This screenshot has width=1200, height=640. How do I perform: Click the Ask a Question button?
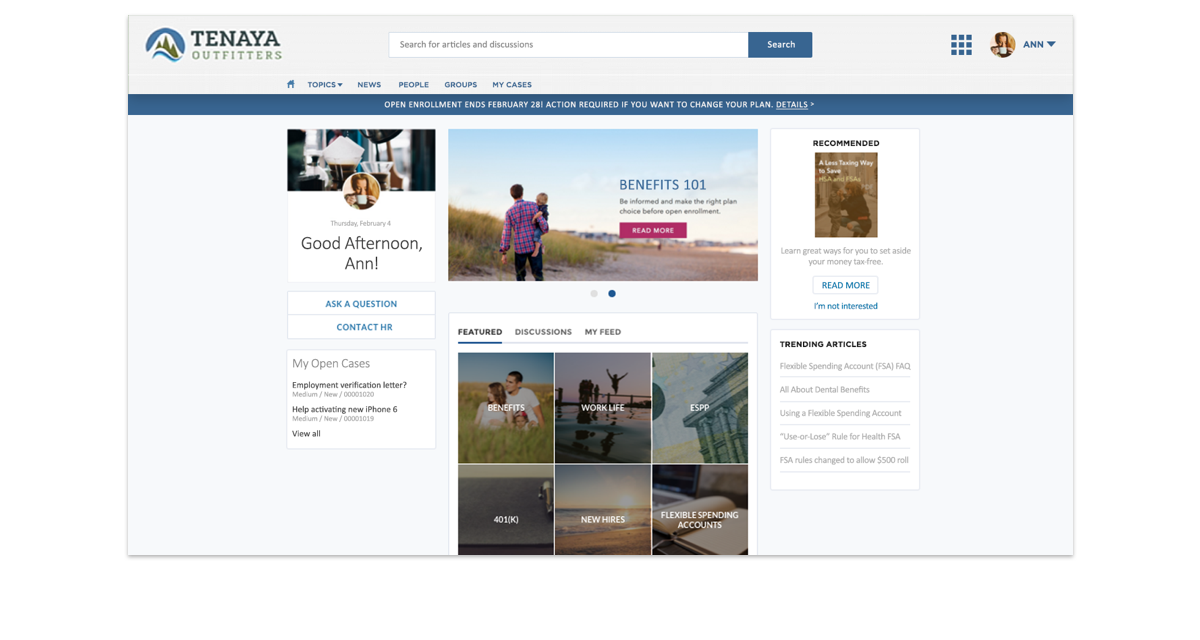[361, 304]
